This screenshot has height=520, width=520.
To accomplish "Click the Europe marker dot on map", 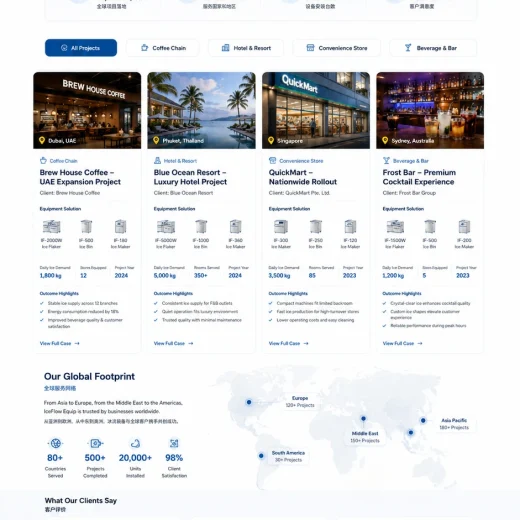I will (x=249, y=402).
